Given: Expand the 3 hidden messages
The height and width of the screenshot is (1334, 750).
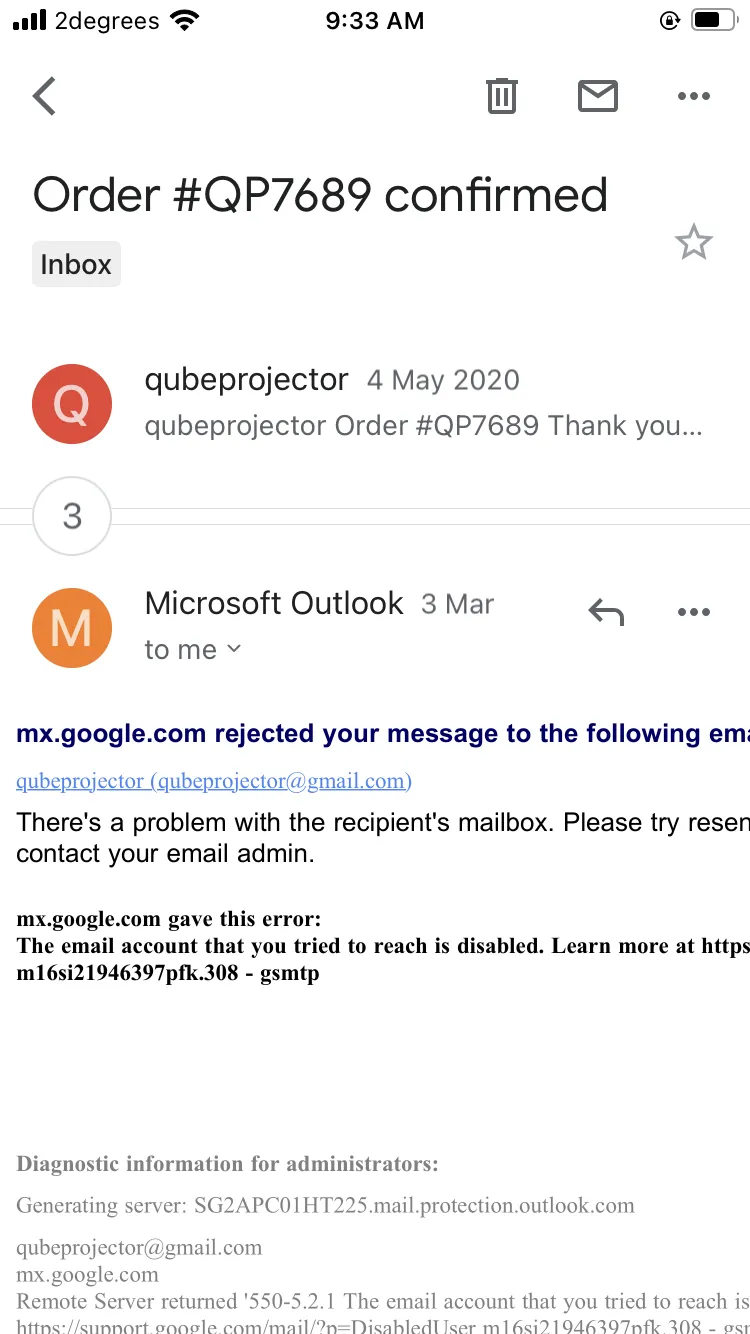Looking at the screenshot, I should coord(72,516).
